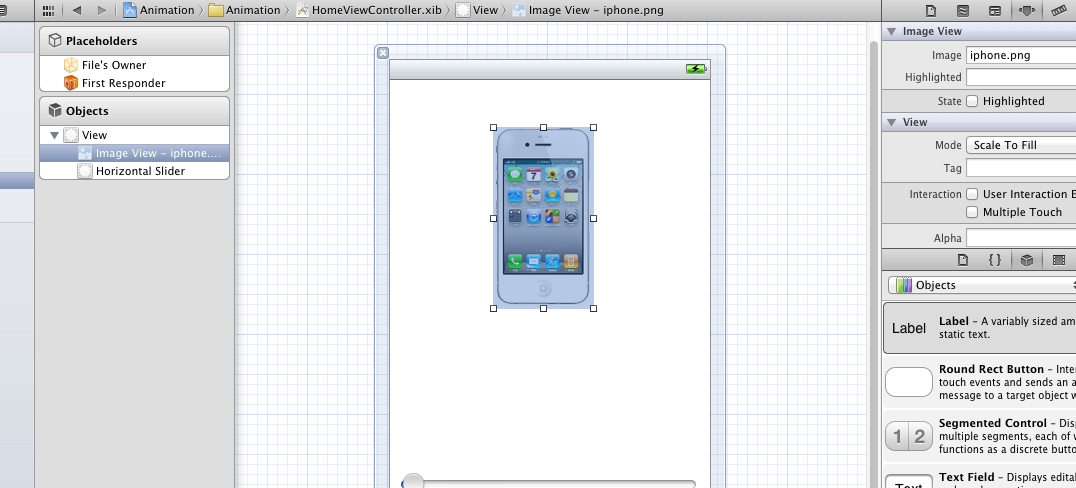Enable Multiple Touch checkbox
The width and height of the screenshot is (1076, 488).
pos(972,212)
